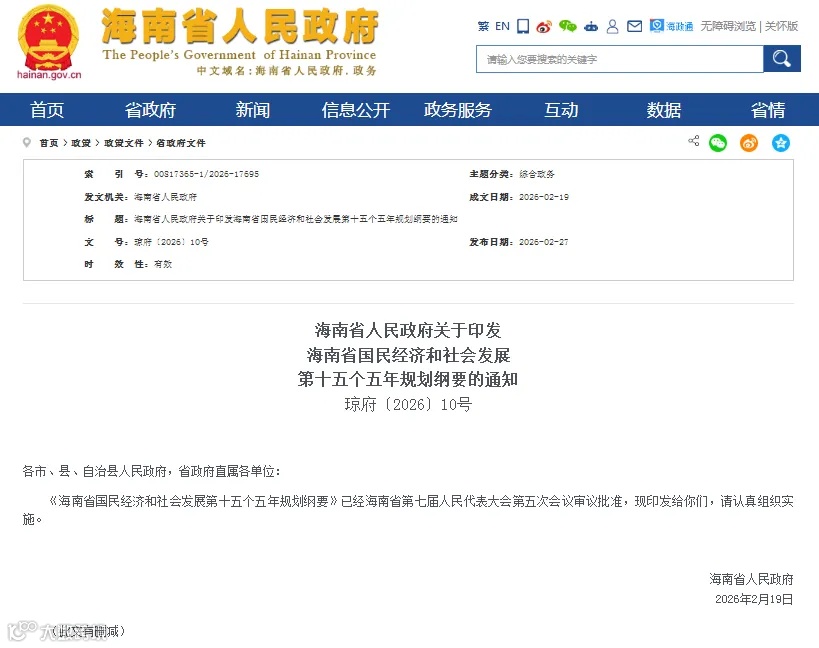Open the Sina Weibo icon in the header
Viewport: 819px width, 648px height.
(x=545, y=26)
